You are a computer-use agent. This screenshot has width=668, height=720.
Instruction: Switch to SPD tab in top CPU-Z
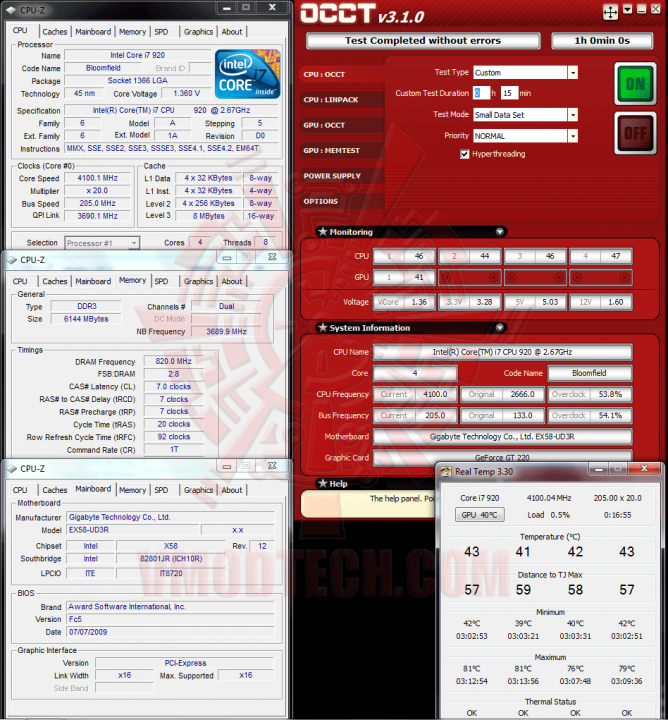[x=161, y=32]
